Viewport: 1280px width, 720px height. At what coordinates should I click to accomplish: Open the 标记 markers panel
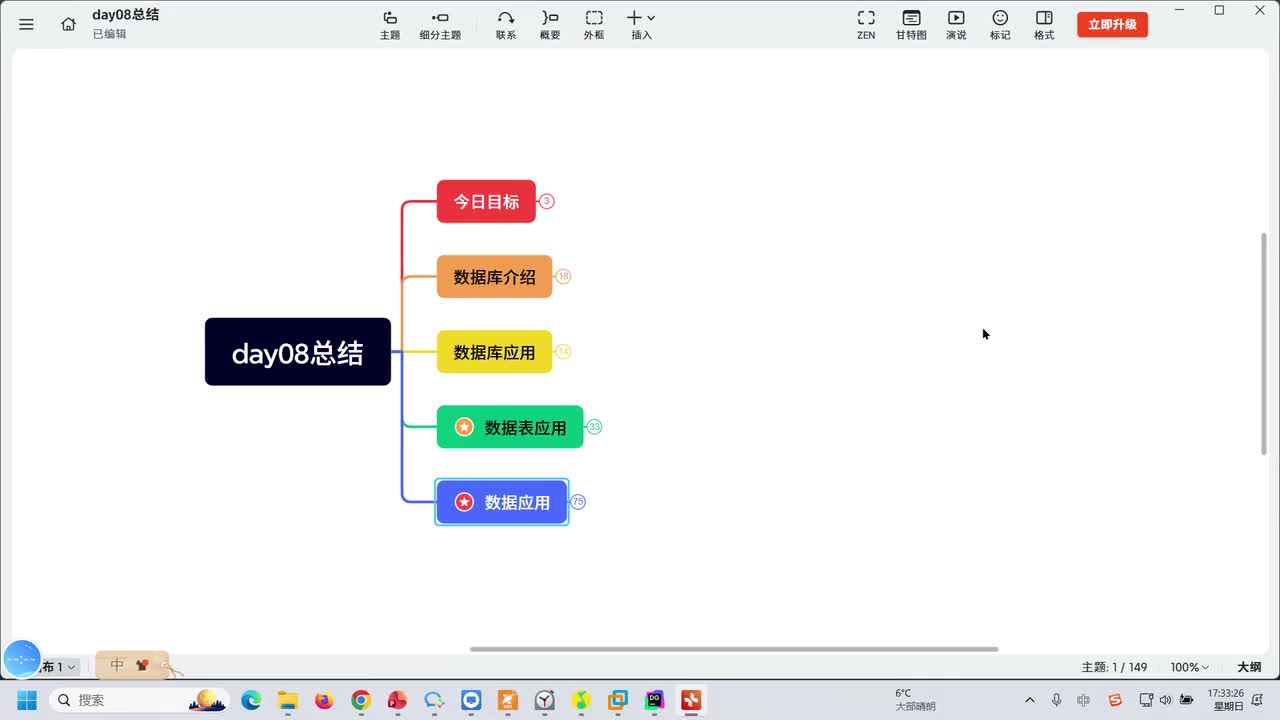coord(1000,25)
